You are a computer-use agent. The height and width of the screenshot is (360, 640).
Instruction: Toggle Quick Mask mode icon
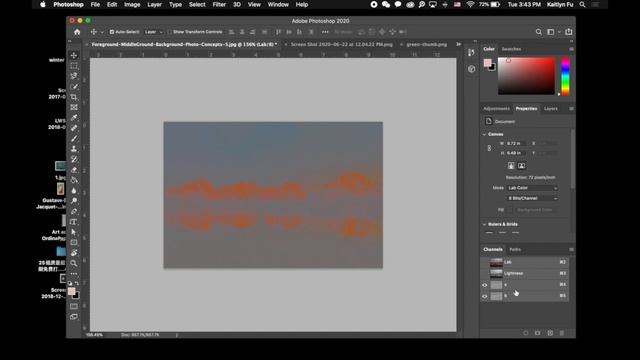click(x=74, y=306)
